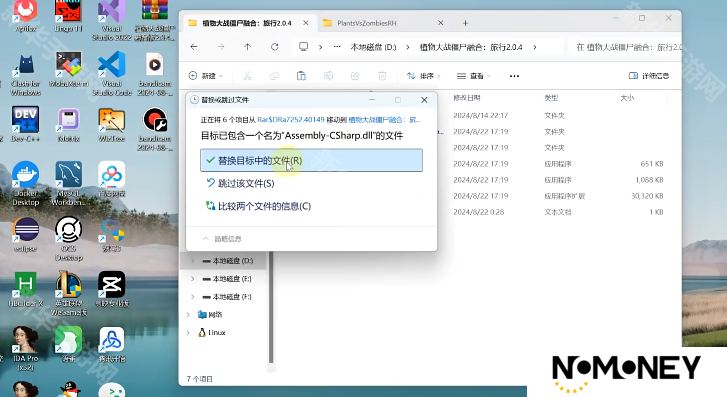This screenshot has height=397, width=727.
Task: Click 本地磁盘 (D:) in address bar
Action: click(x=373, y=47)
